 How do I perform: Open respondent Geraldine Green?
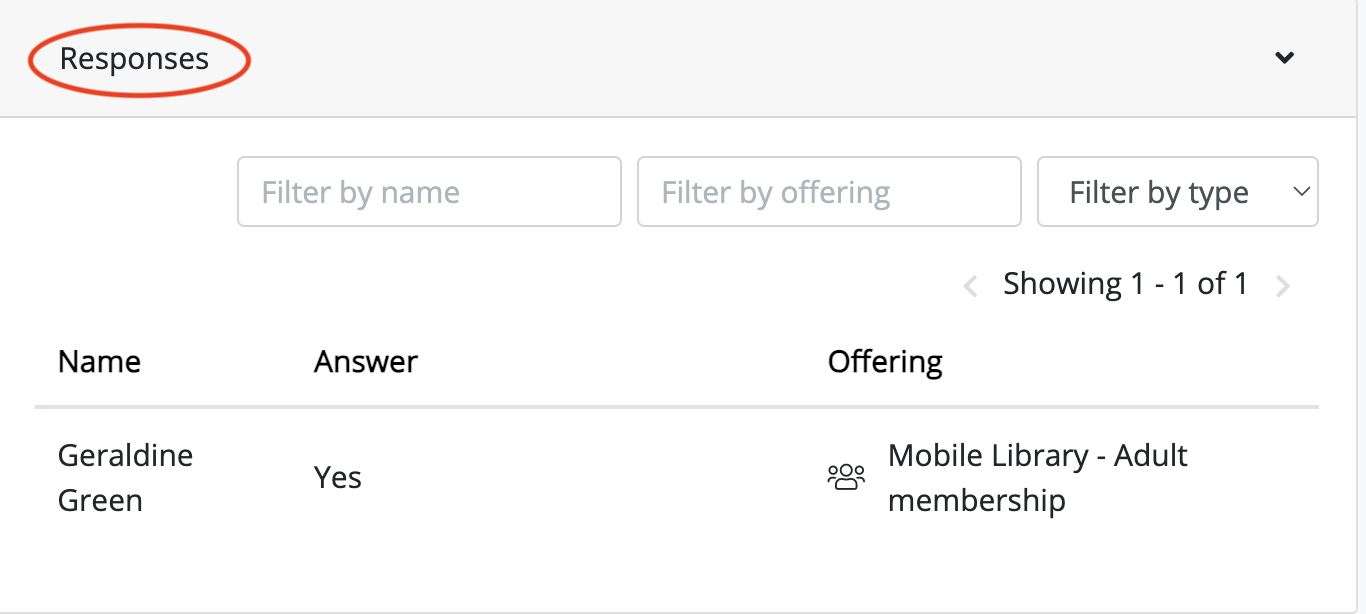click(x=126, y=477)
